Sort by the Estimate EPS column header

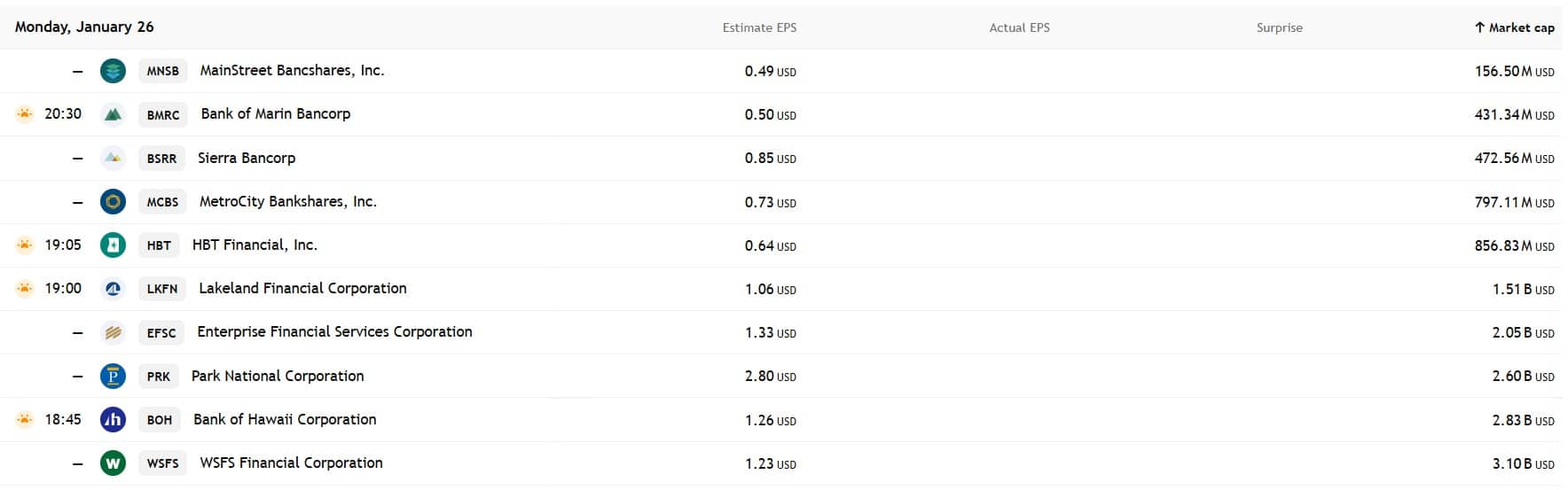coord(759,27)
